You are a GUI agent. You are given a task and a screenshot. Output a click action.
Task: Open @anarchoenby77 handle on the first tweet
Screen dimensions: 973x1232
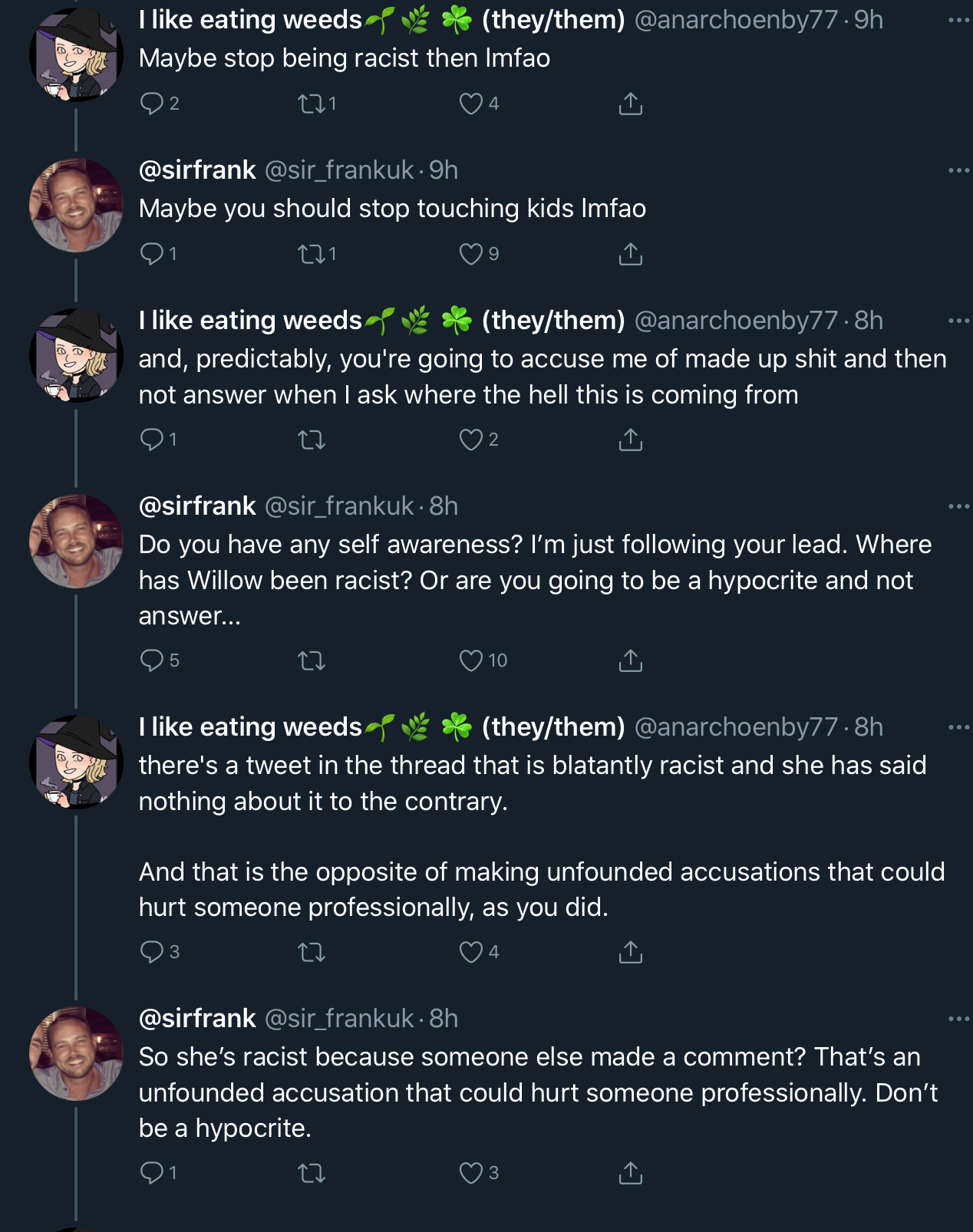point(736,20)
